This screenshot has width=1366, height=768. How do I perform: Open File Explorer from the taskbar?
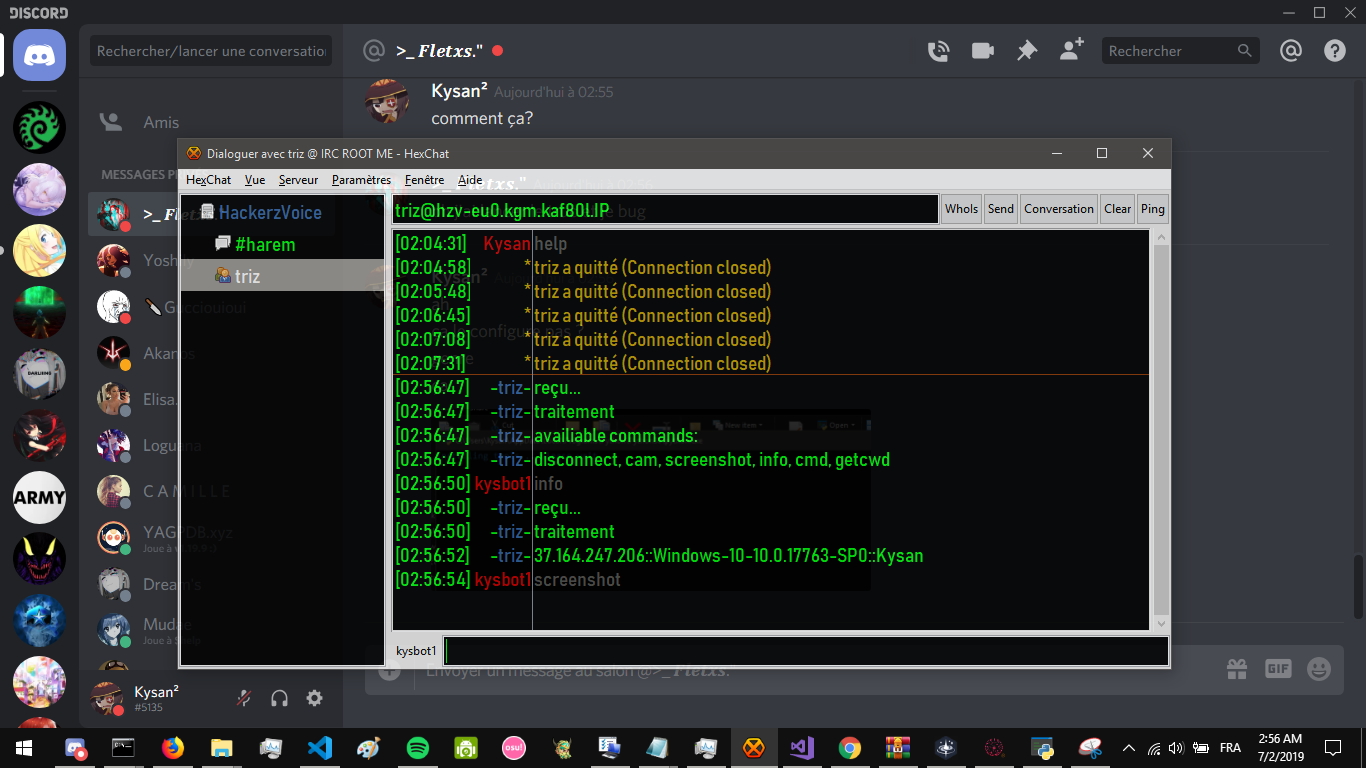point(222,748)
